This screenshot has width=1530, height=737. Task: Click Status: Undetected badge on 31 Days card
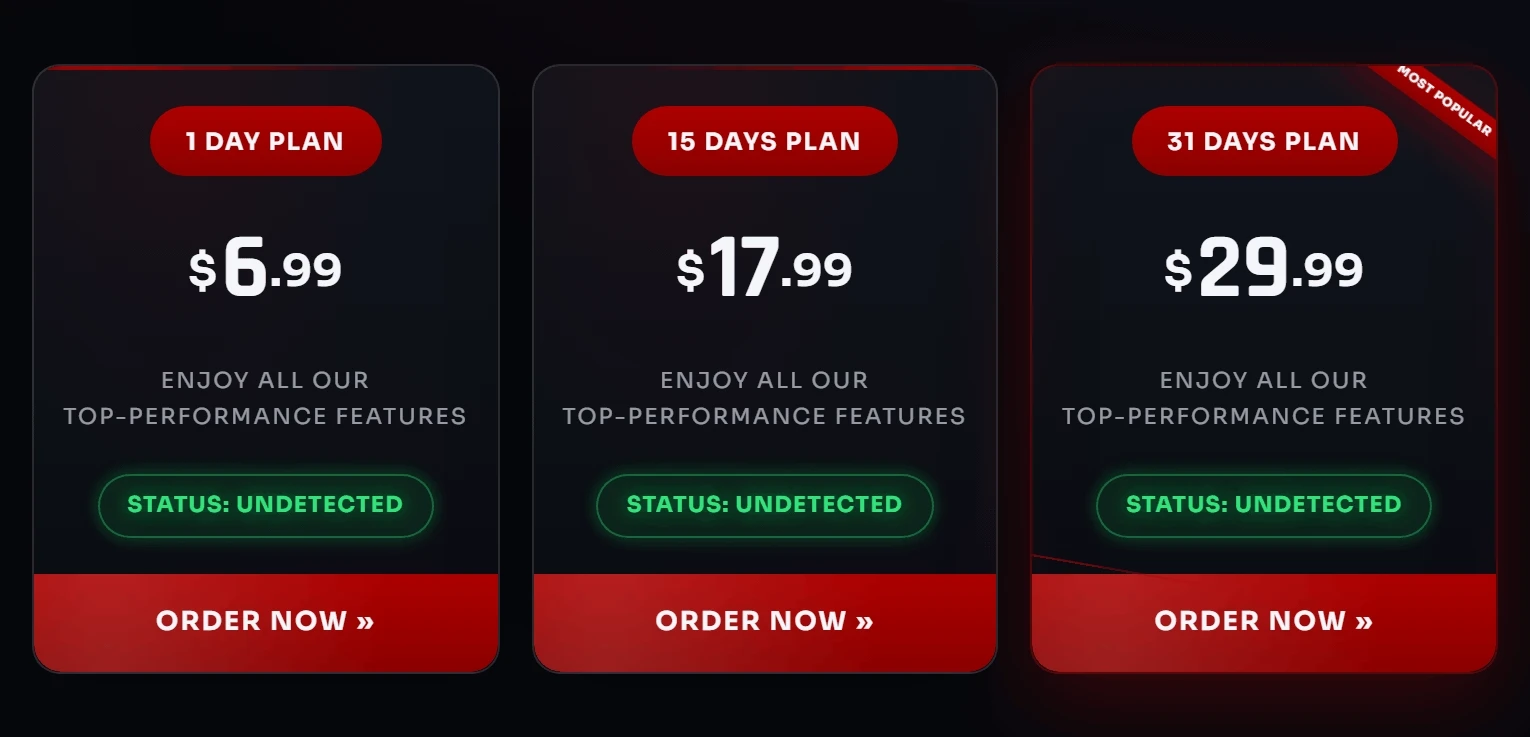1263,505
